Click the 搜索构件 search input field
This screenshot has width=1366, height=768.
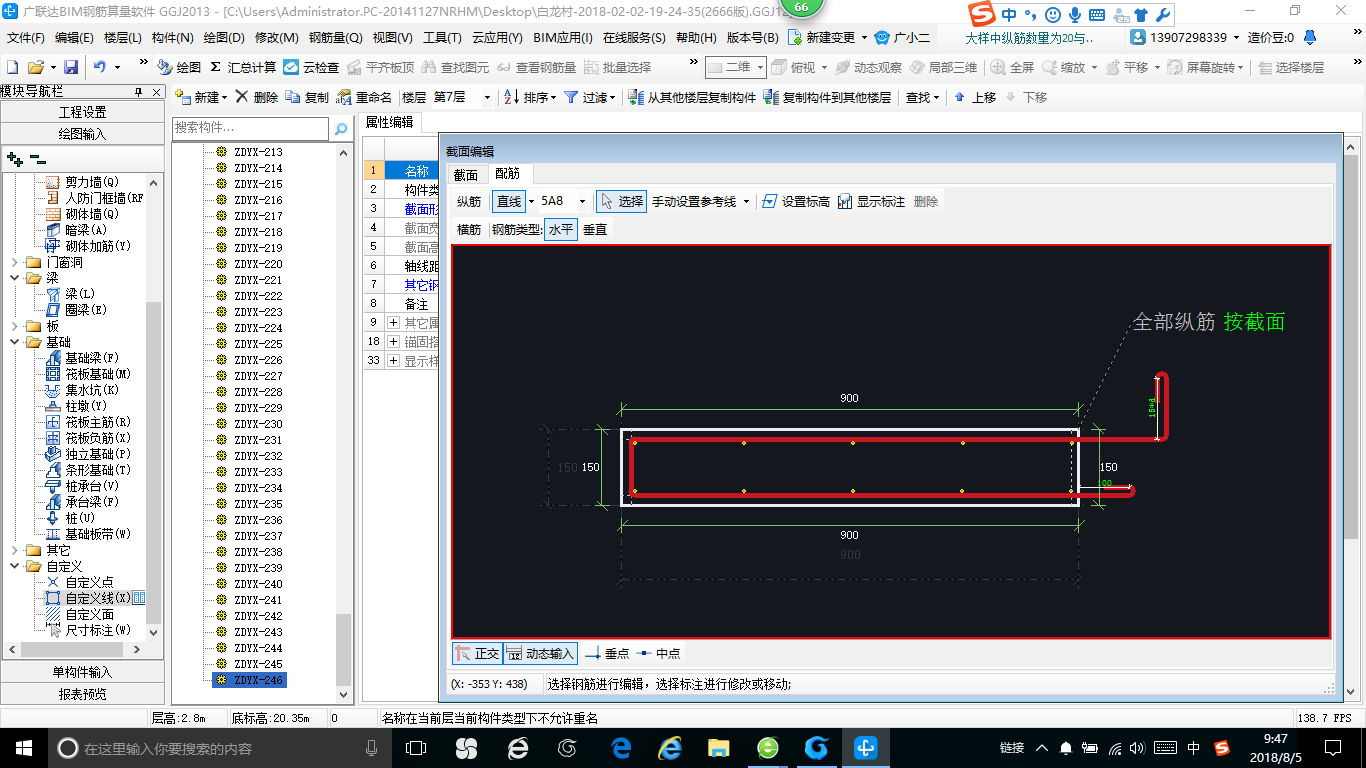(x=250, y=128)
